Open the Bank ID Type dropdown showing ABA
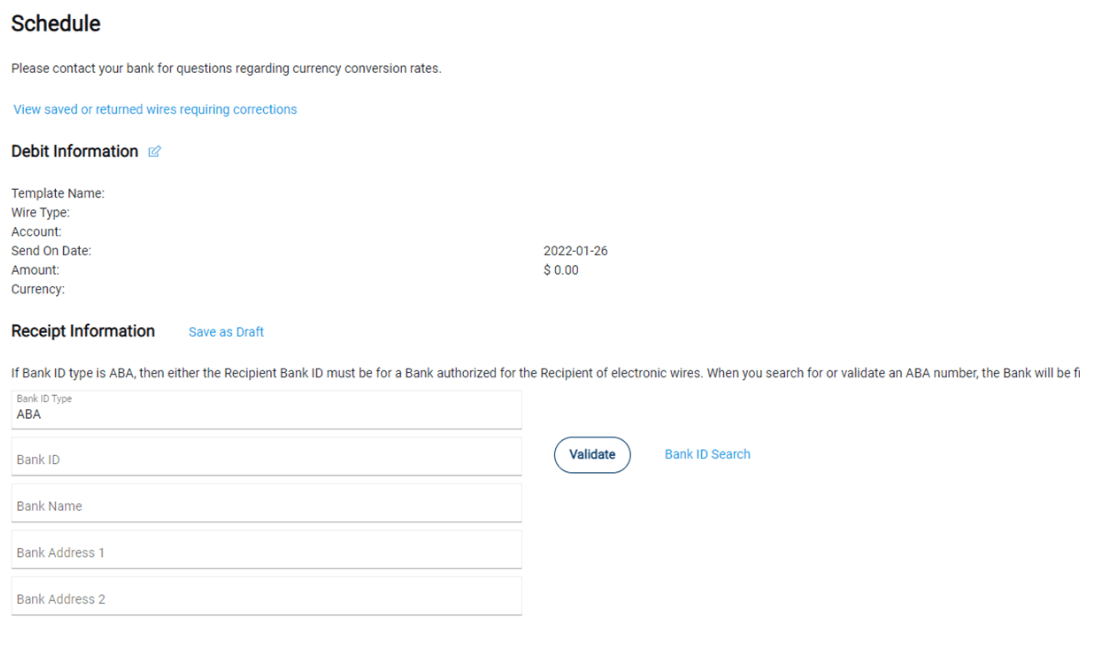 pos(266,409)
